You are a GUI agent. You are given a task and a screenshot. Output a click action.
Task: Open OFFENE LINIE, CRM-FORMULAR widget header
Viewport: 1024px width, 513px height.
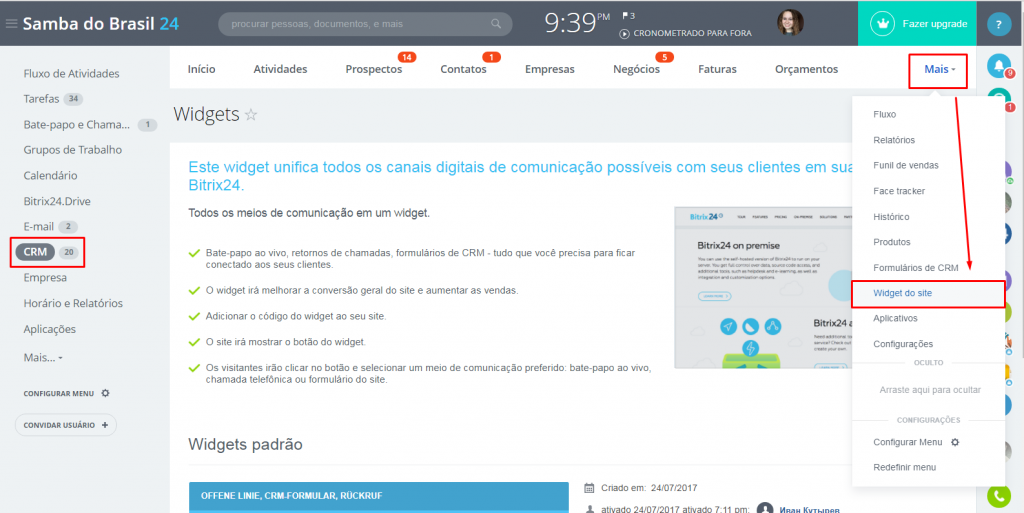tap(379, 495)
